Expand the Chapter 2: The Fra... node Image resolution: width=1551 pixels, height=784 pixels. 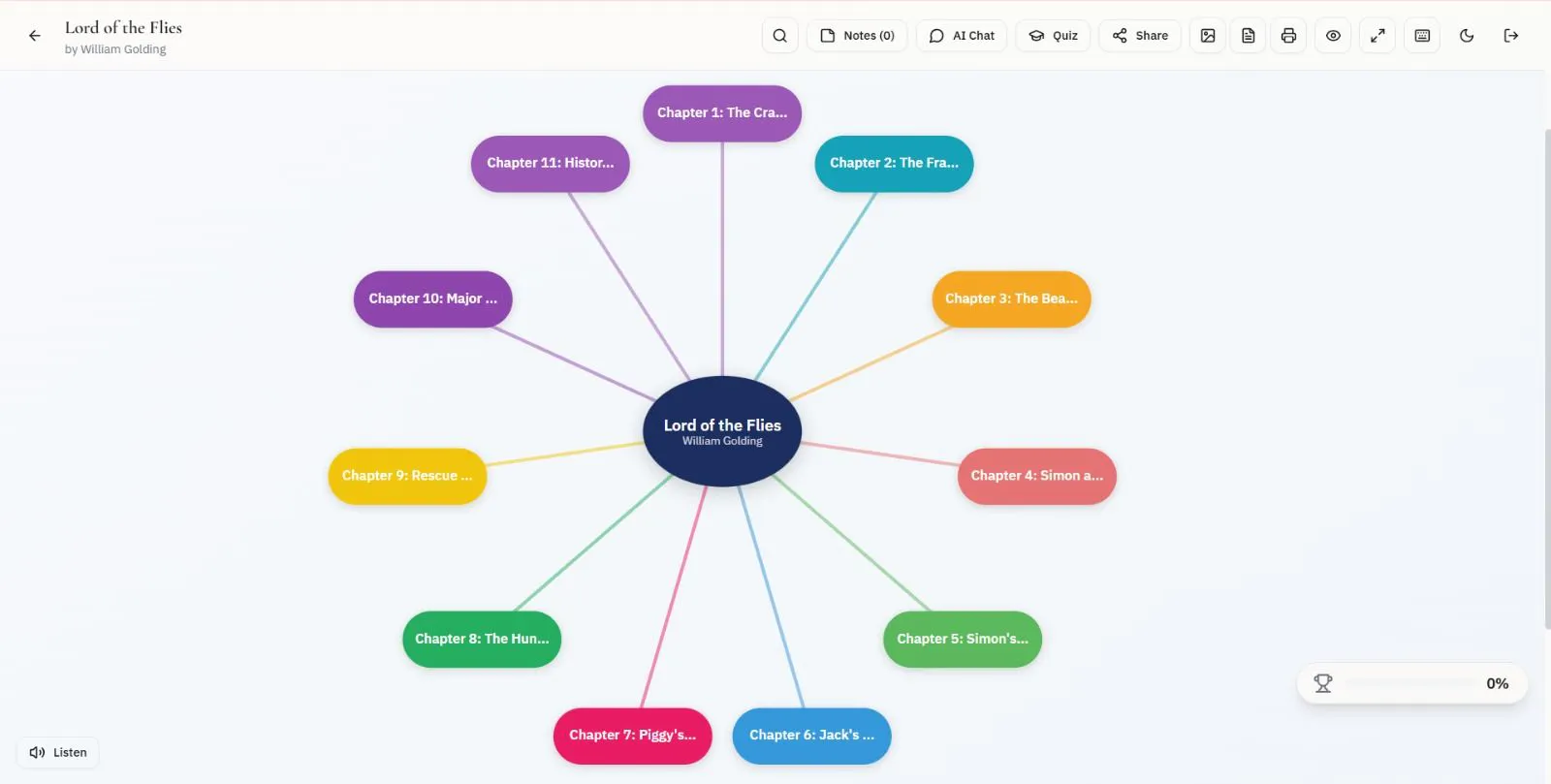point(894,164)
